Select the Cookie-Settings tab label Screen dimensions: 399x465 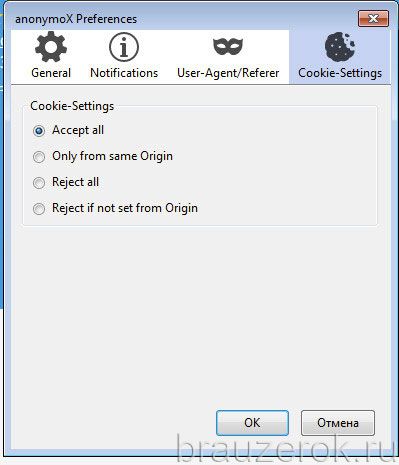click(x=340, y=73)
